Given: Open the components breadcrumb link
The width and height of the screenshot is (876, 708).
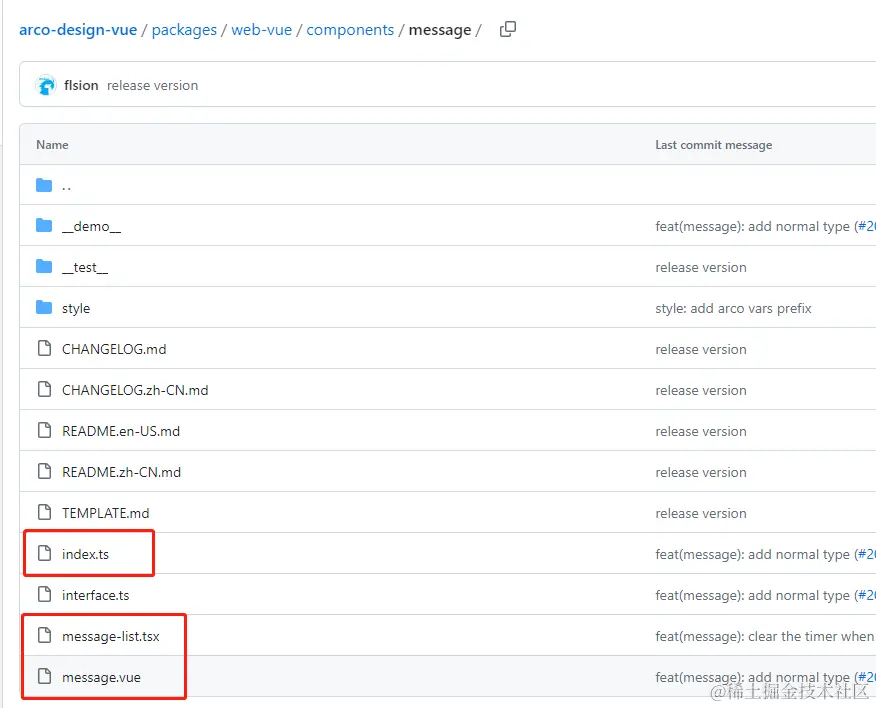Looking at the screenshot, I should [350, 30].
